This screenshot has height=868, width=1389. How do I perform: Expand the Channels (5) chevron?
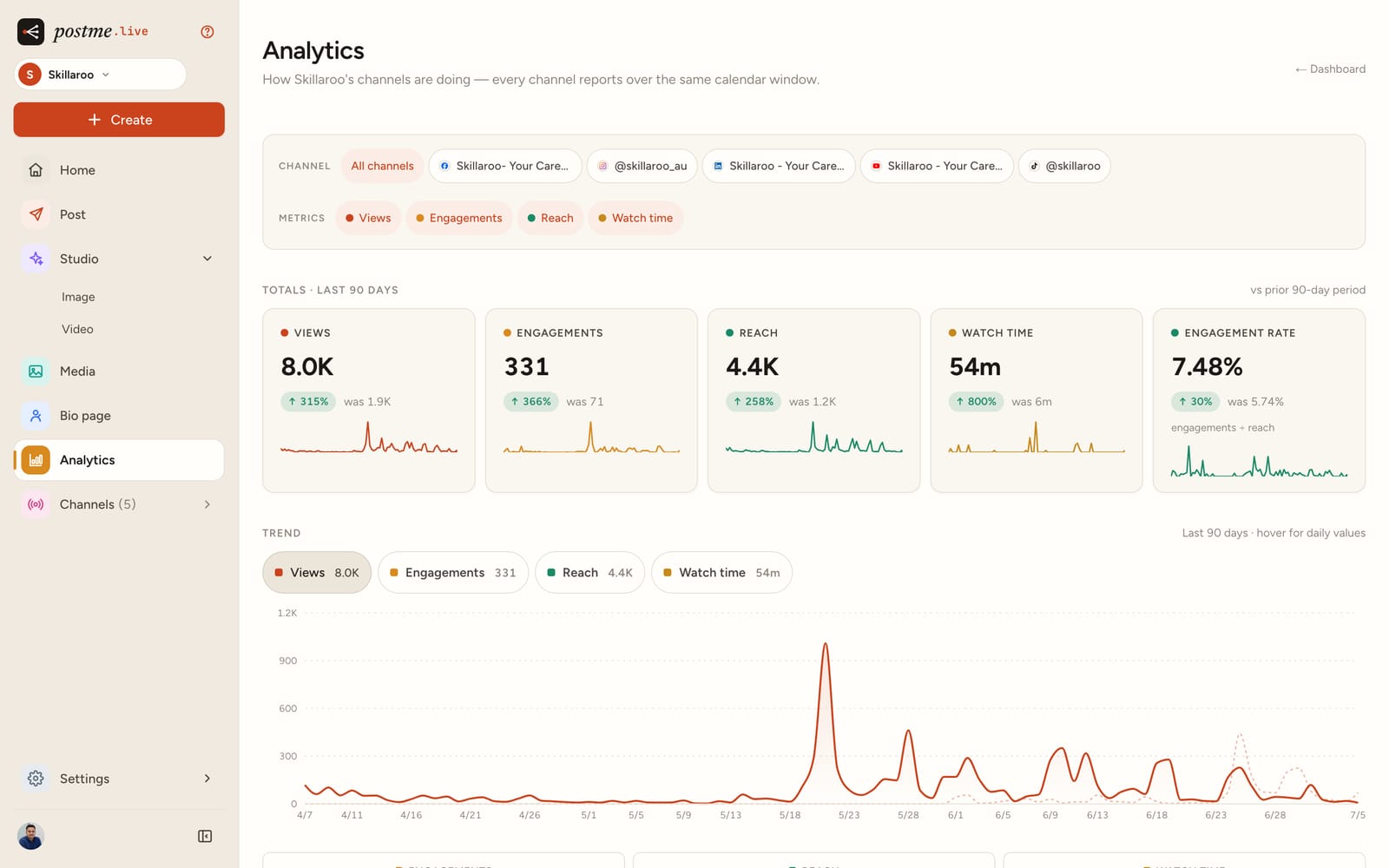(x=207, y=504)
